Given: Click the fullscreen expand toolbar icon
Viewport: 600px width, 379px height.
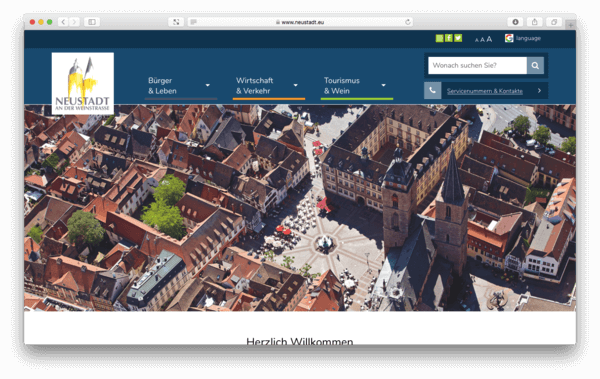Looking at the screenshot, I should pyautogui.click(x=176, y=22).
